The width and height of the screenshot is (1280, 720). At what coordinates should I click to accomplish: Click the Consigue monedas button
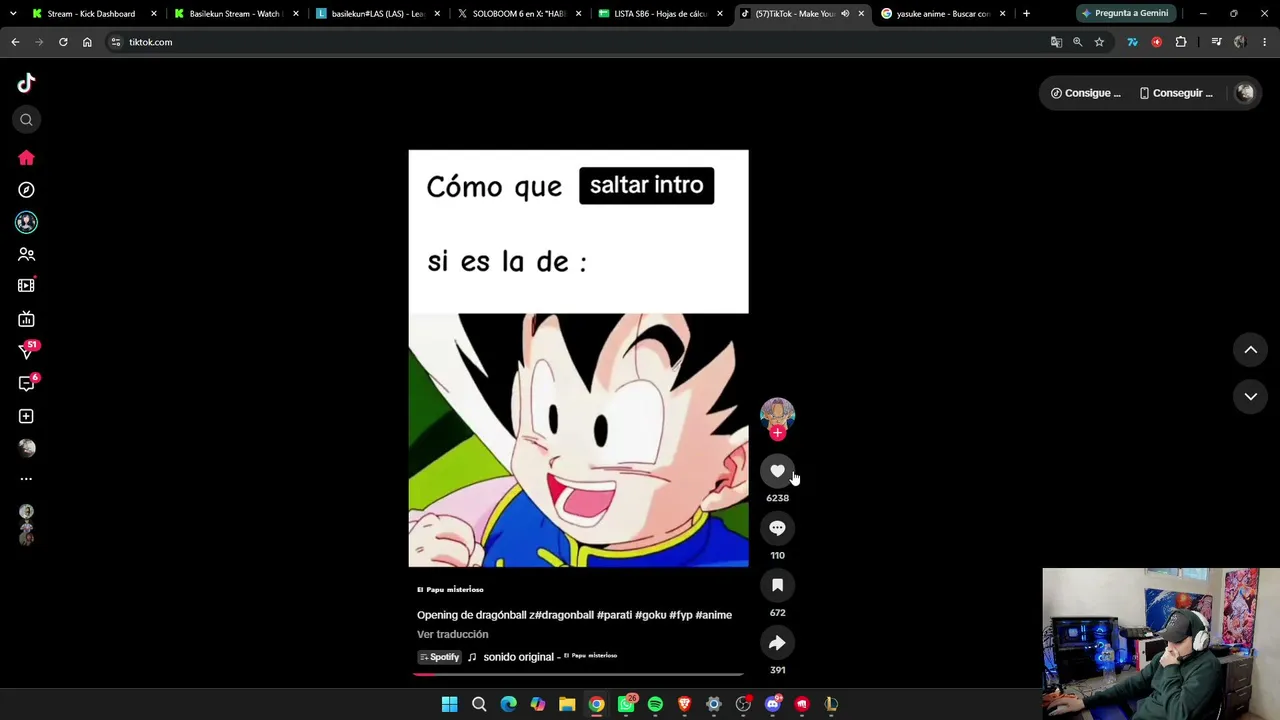pyautogui.click(x=1085, y=93)
